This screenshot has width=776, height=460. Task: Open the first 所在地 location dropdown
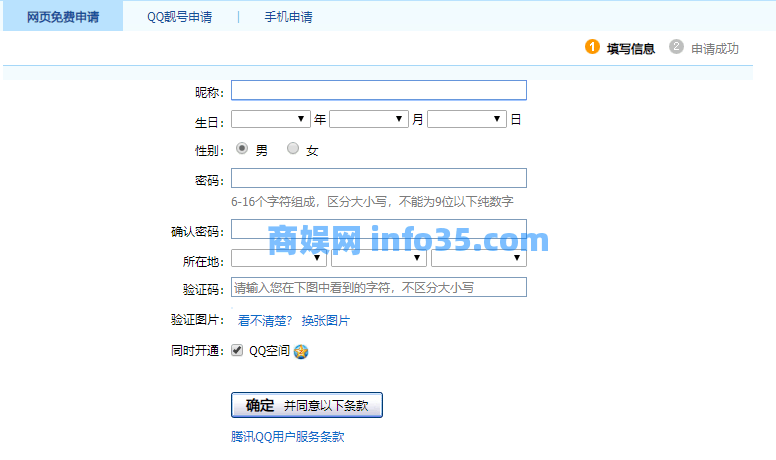(x=279, y=258)
